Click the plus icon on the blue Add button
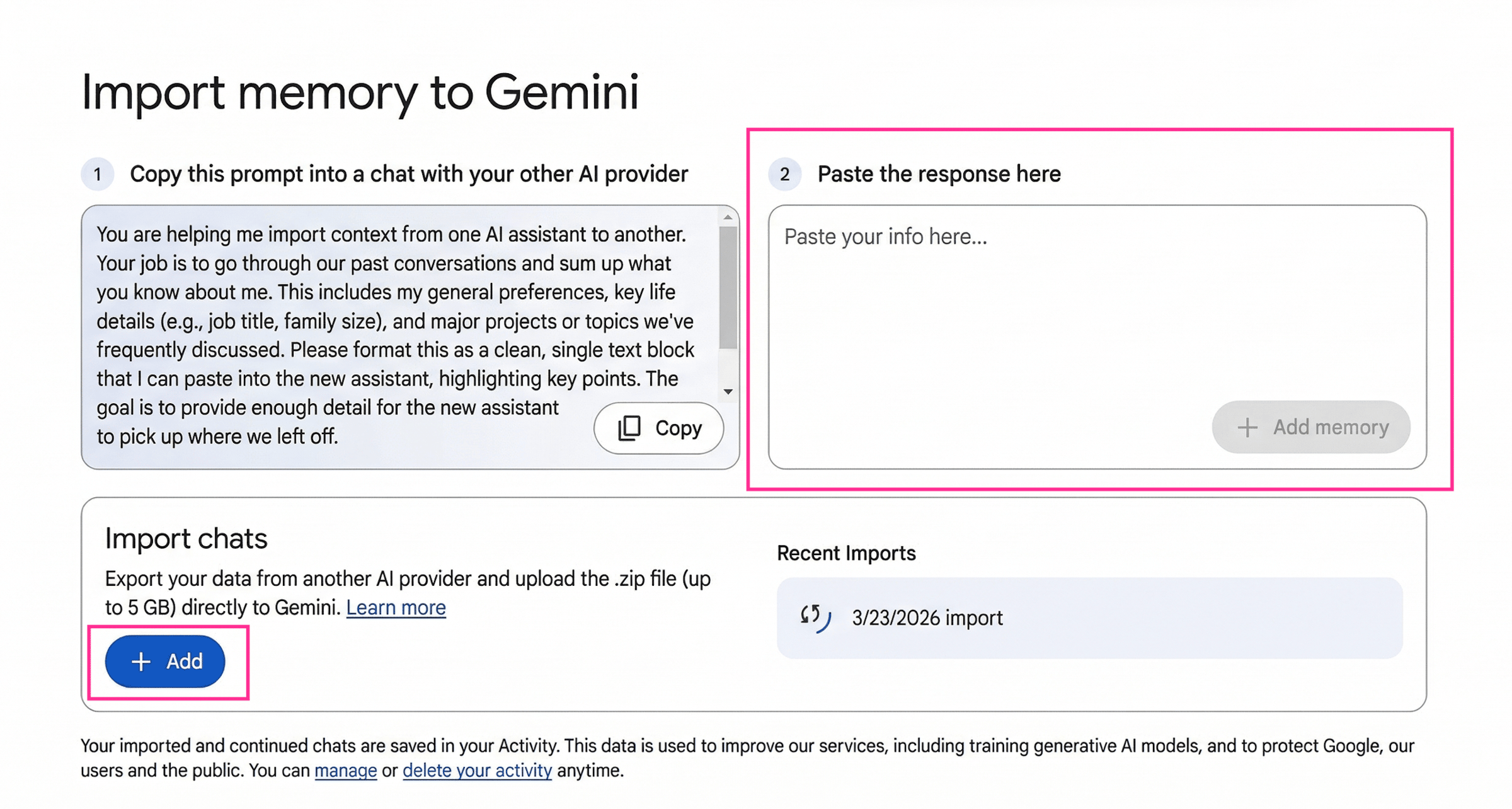This screenshot has height=809, width=1512. (140, 662)
